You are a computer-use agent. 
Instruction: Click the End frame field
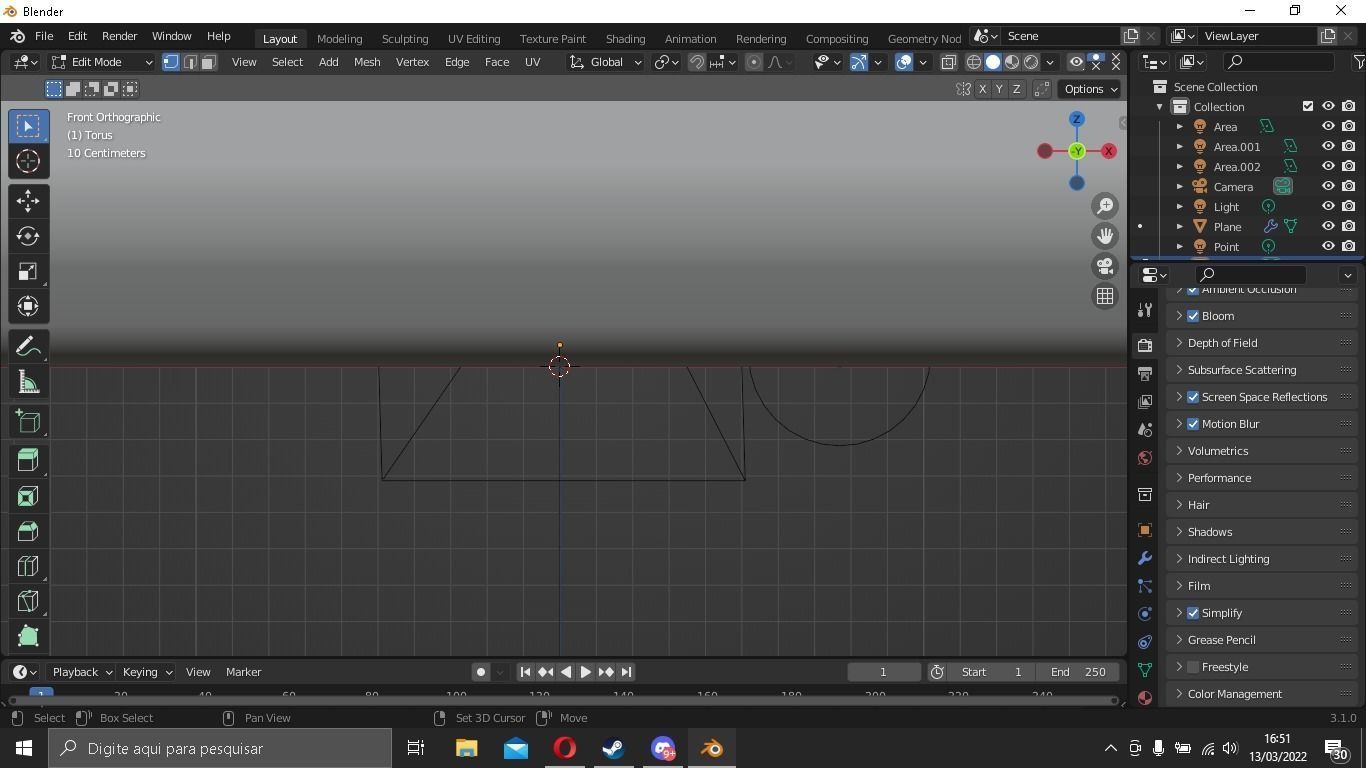(1077, 672)
